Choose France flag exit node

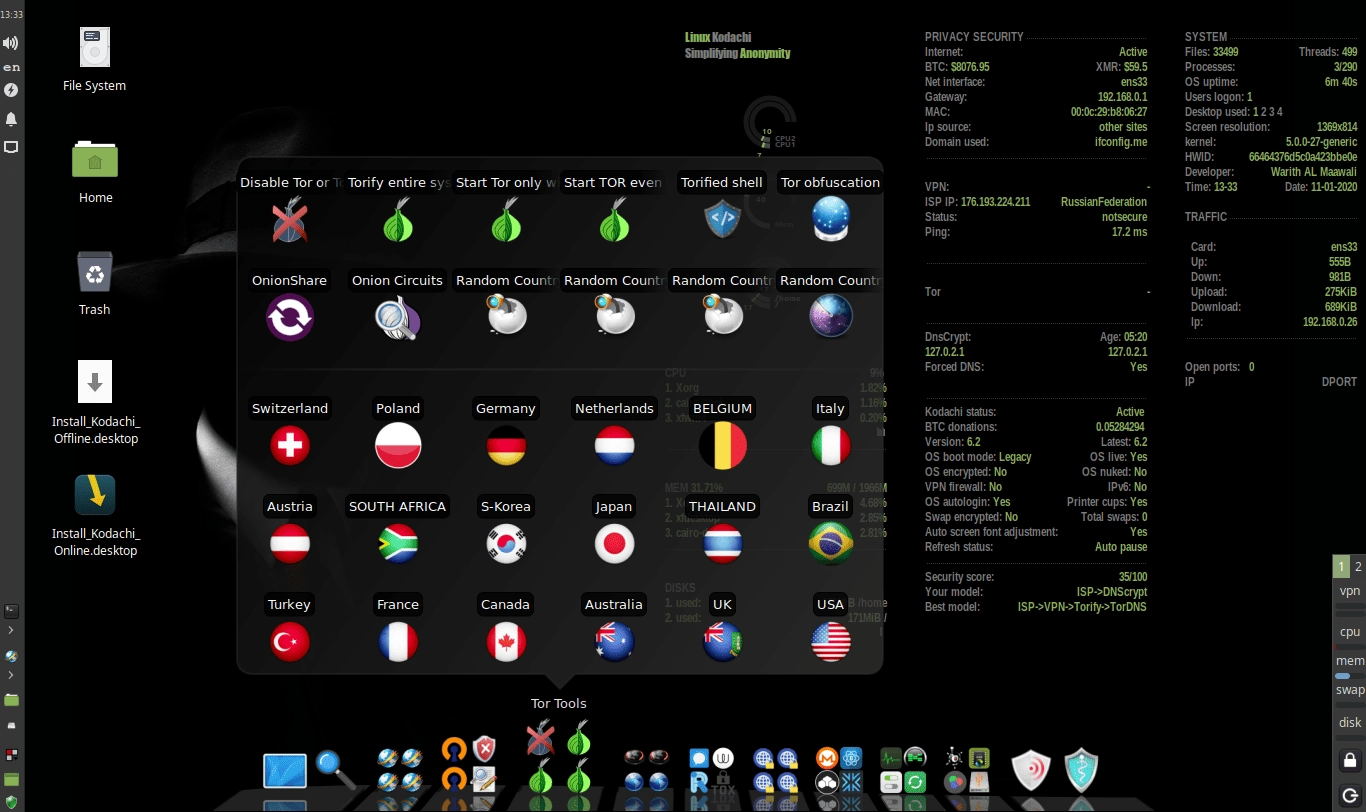point(398,641)
